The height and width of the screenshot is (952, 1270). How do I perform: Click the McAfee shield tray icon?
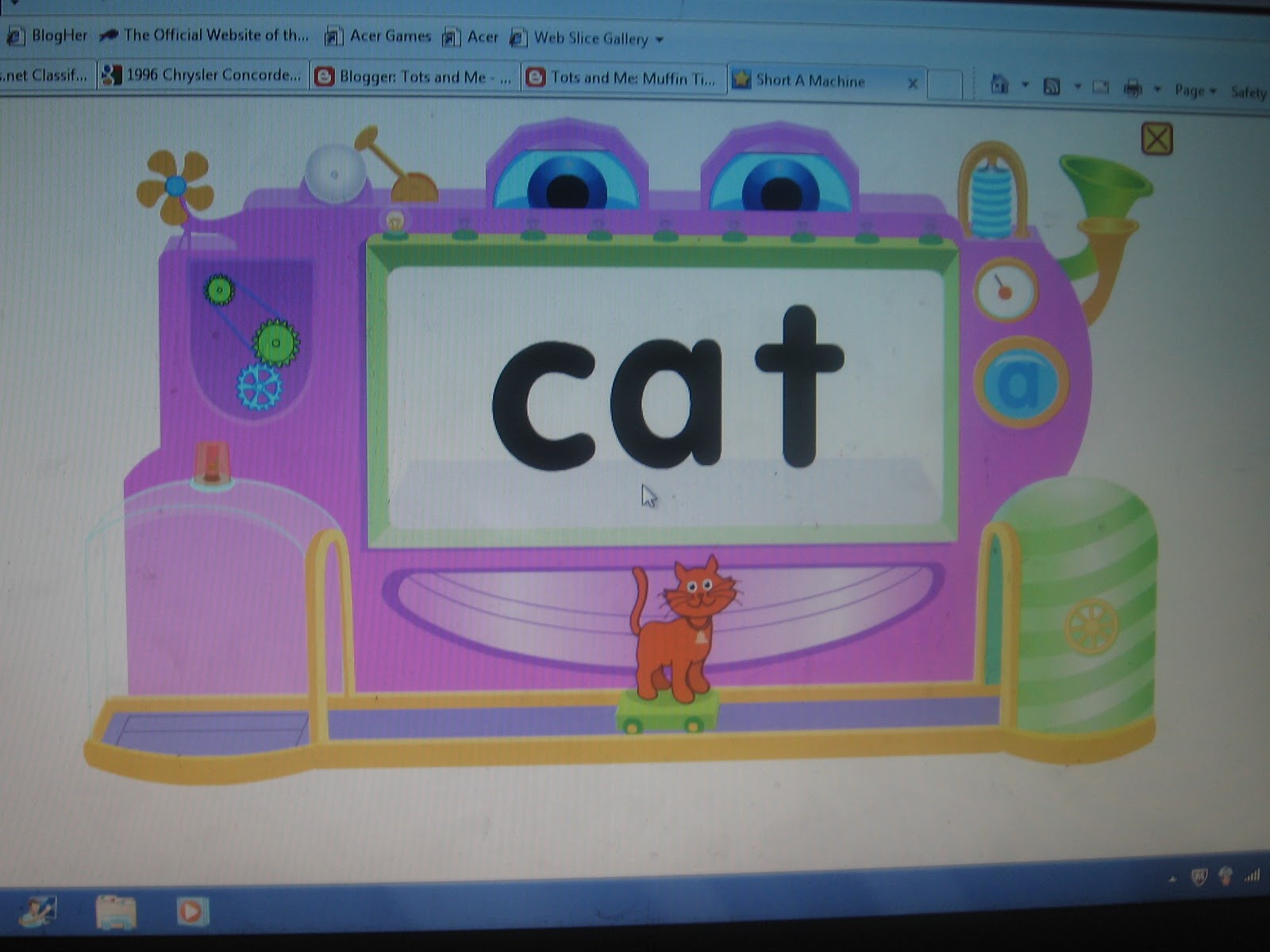point(1199,877)
